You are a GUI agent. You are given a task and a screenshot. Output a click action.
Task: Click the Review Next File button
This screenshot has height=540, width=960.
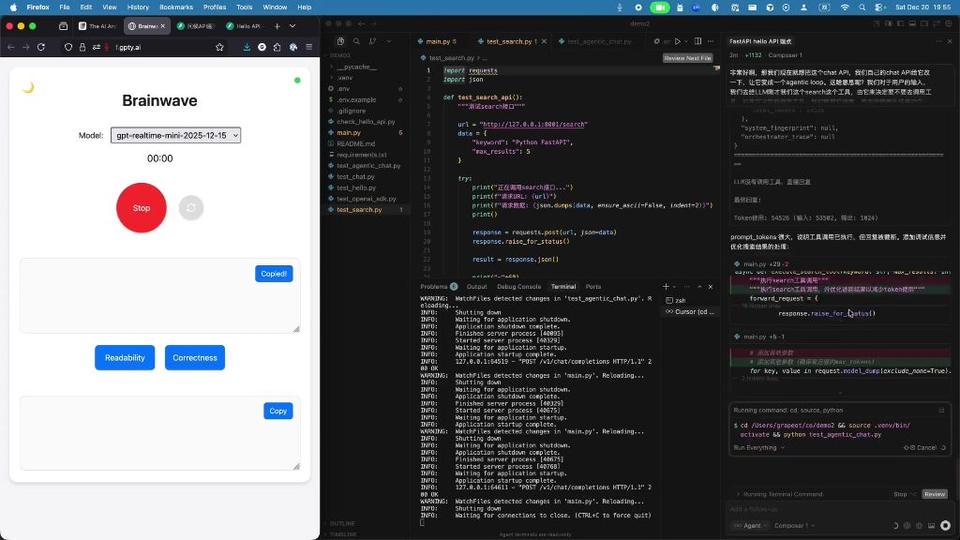point(688,58)
